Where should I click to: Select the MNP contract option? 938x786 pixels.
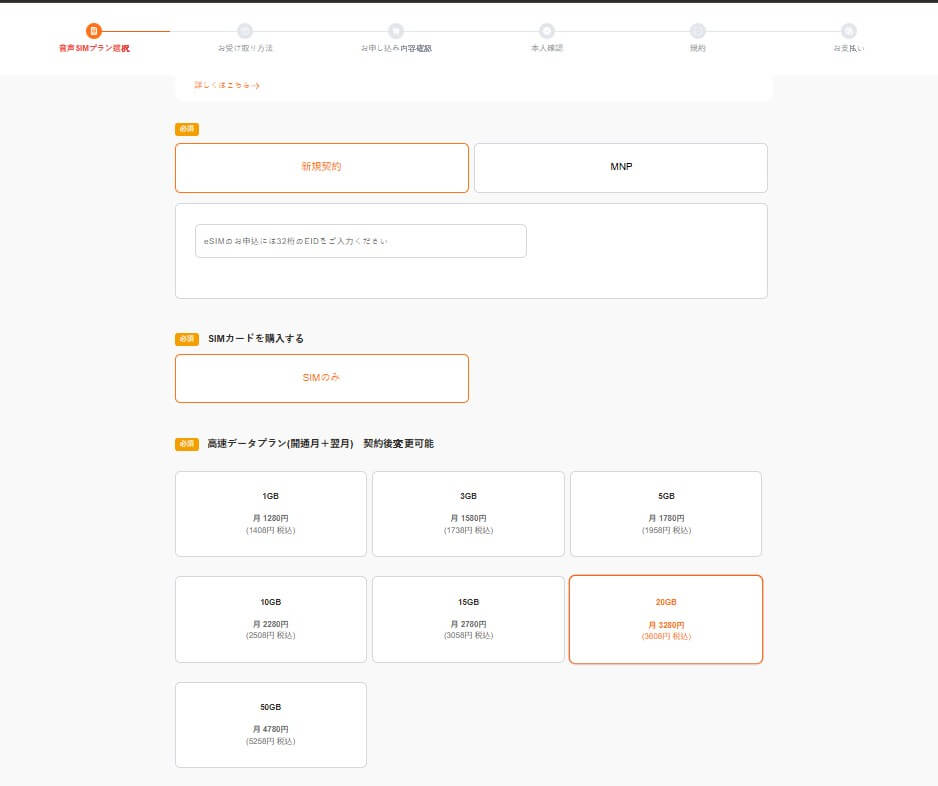click(620, 167)
